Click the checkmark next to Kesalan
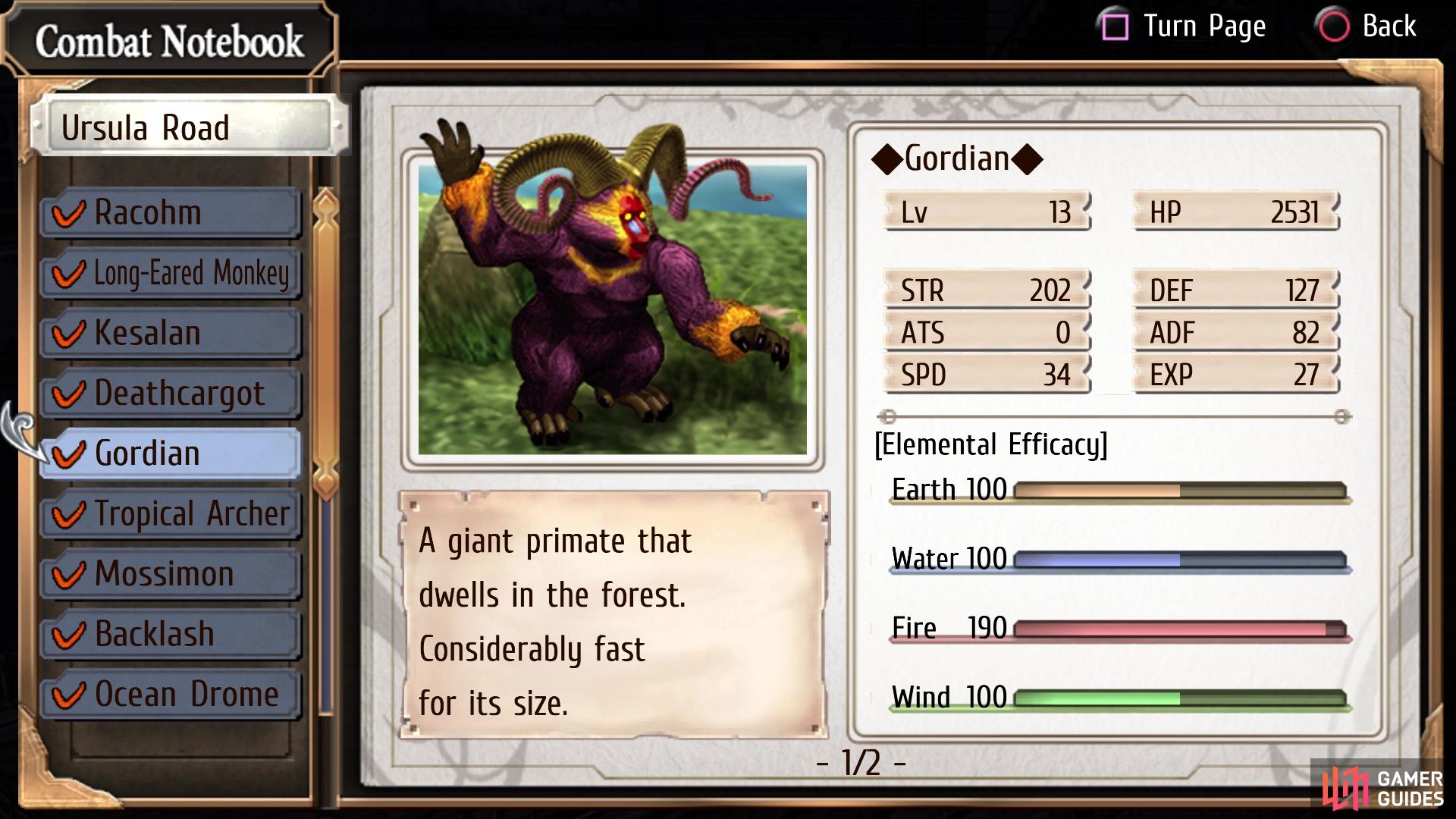The width and height of the screenshot is (1456, 819). [68, 334]
